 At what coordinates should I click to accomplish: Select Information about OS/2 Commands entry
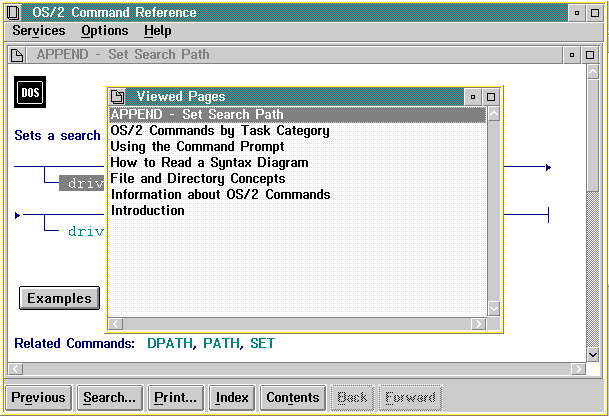(298, 194)
